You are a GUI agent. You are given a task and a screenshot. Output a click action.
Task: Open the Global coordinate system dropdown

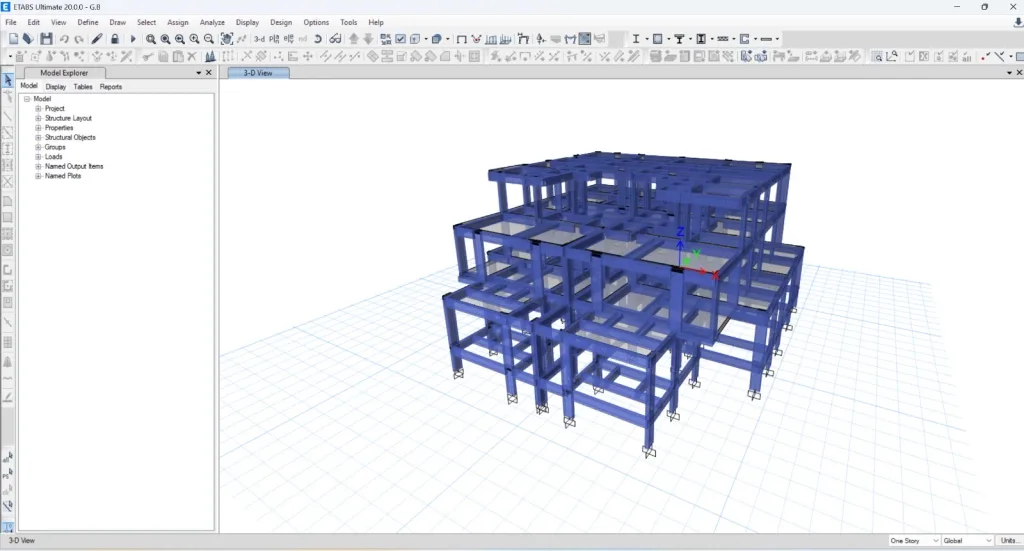(x=967, y=541)
